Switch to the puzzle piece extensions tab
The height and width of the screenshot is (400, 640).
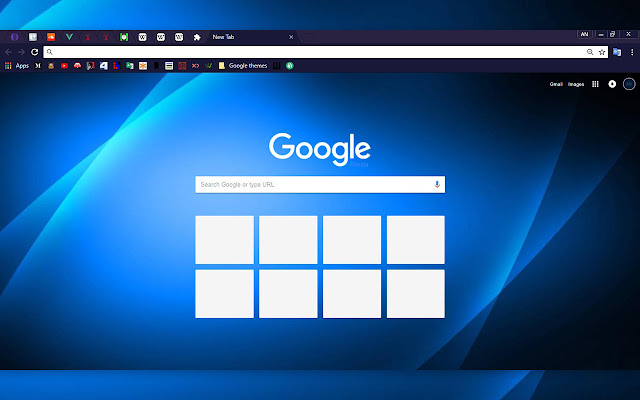[197, 37]
